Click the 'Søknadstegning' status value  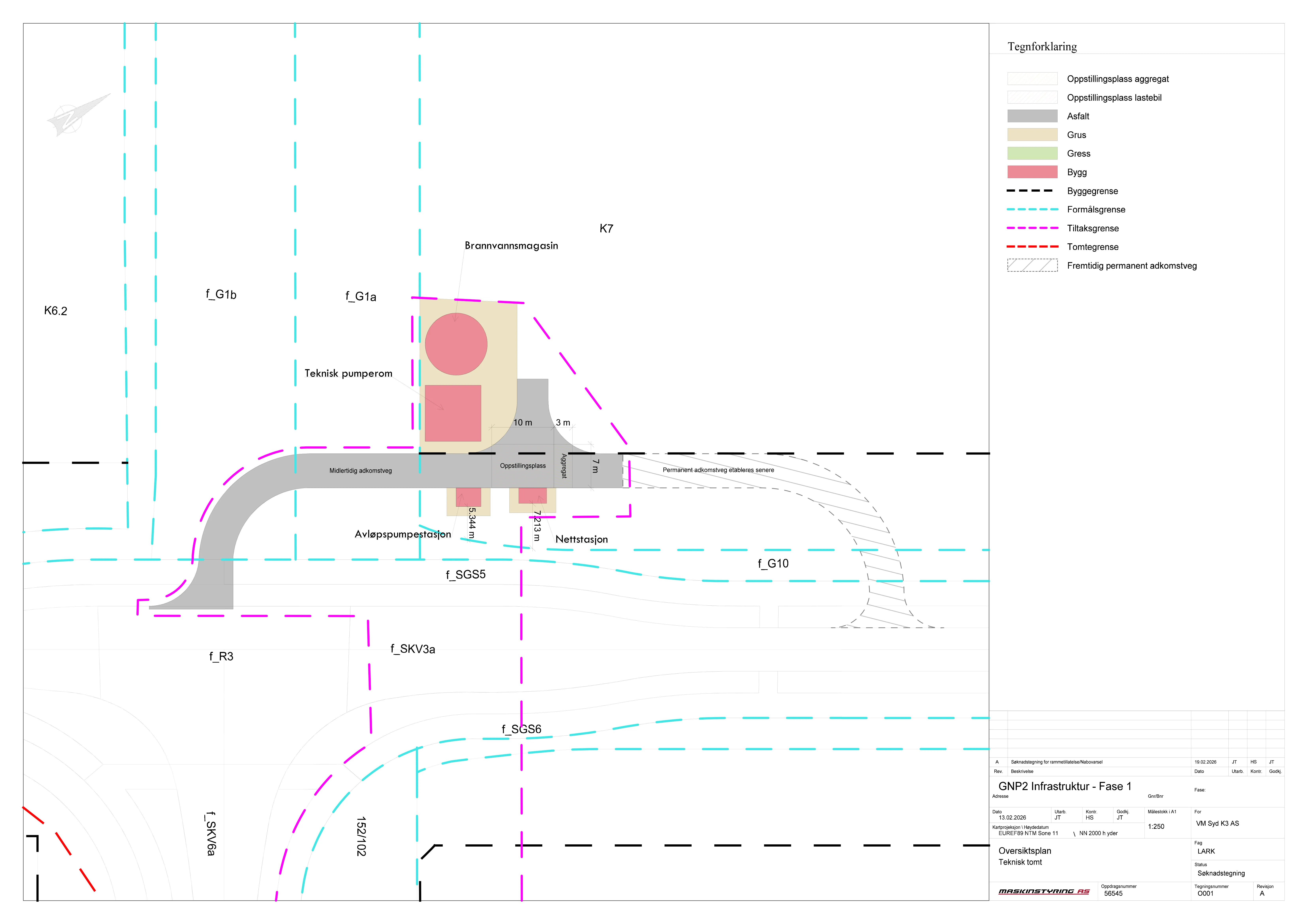point(1221,873)
